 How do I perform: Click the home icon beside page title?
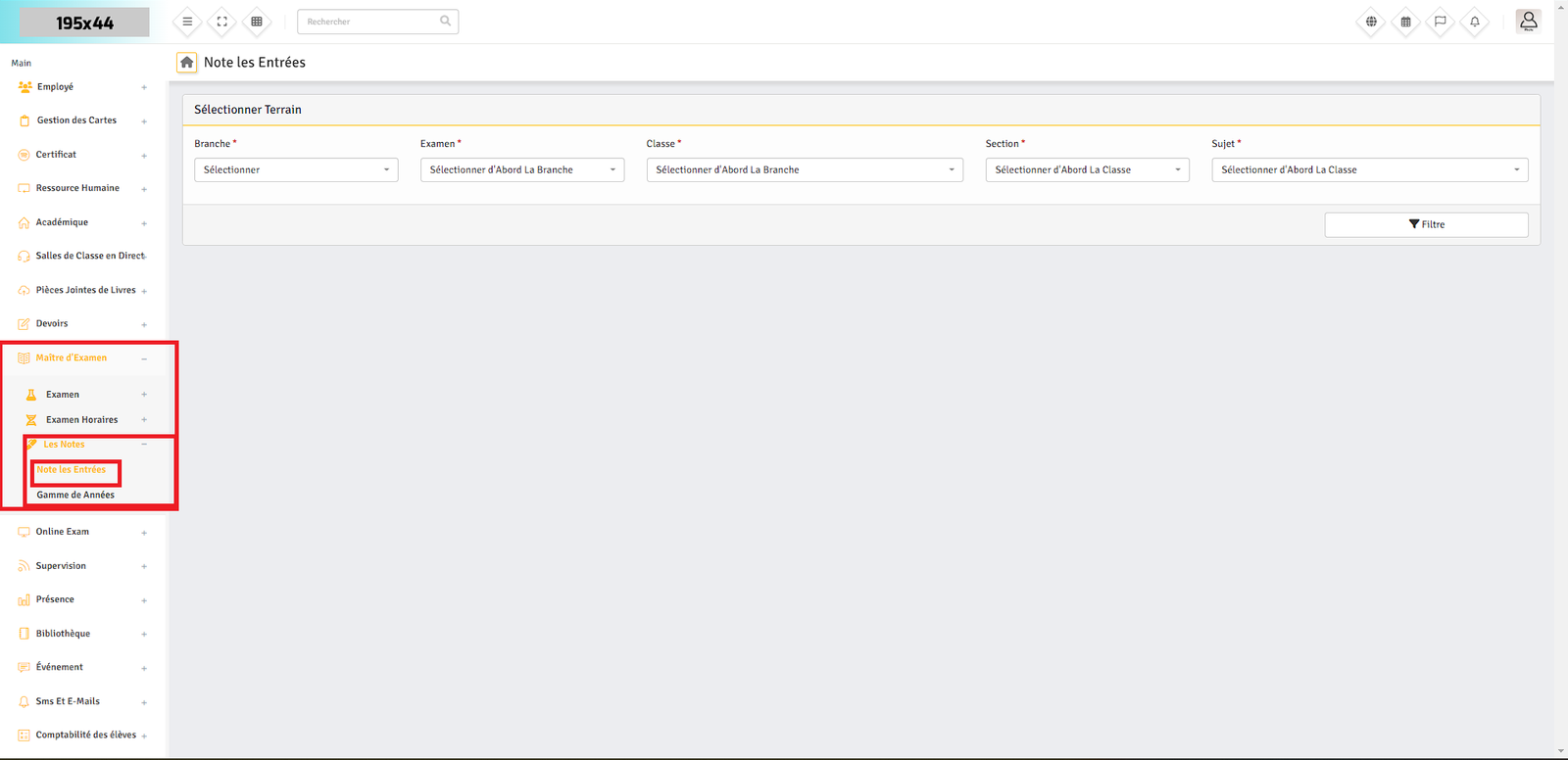(186, 63)
